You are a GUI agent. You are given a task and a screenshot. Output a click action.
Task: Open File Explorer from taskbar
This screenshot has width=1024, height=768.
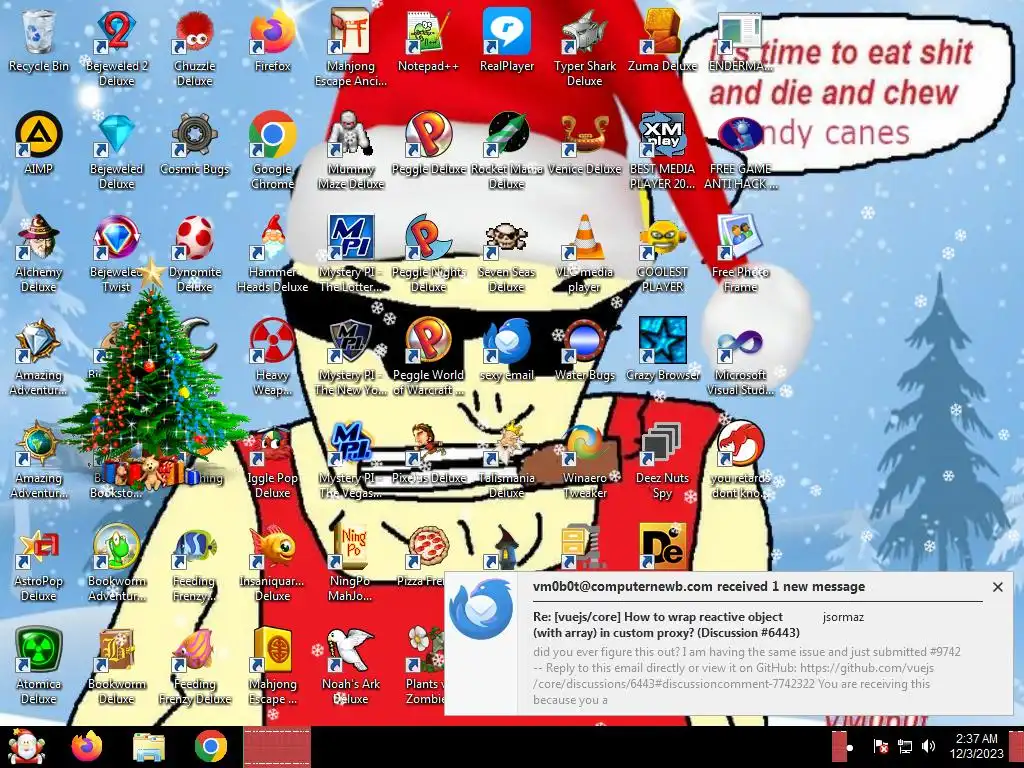[x=149, y=746]
